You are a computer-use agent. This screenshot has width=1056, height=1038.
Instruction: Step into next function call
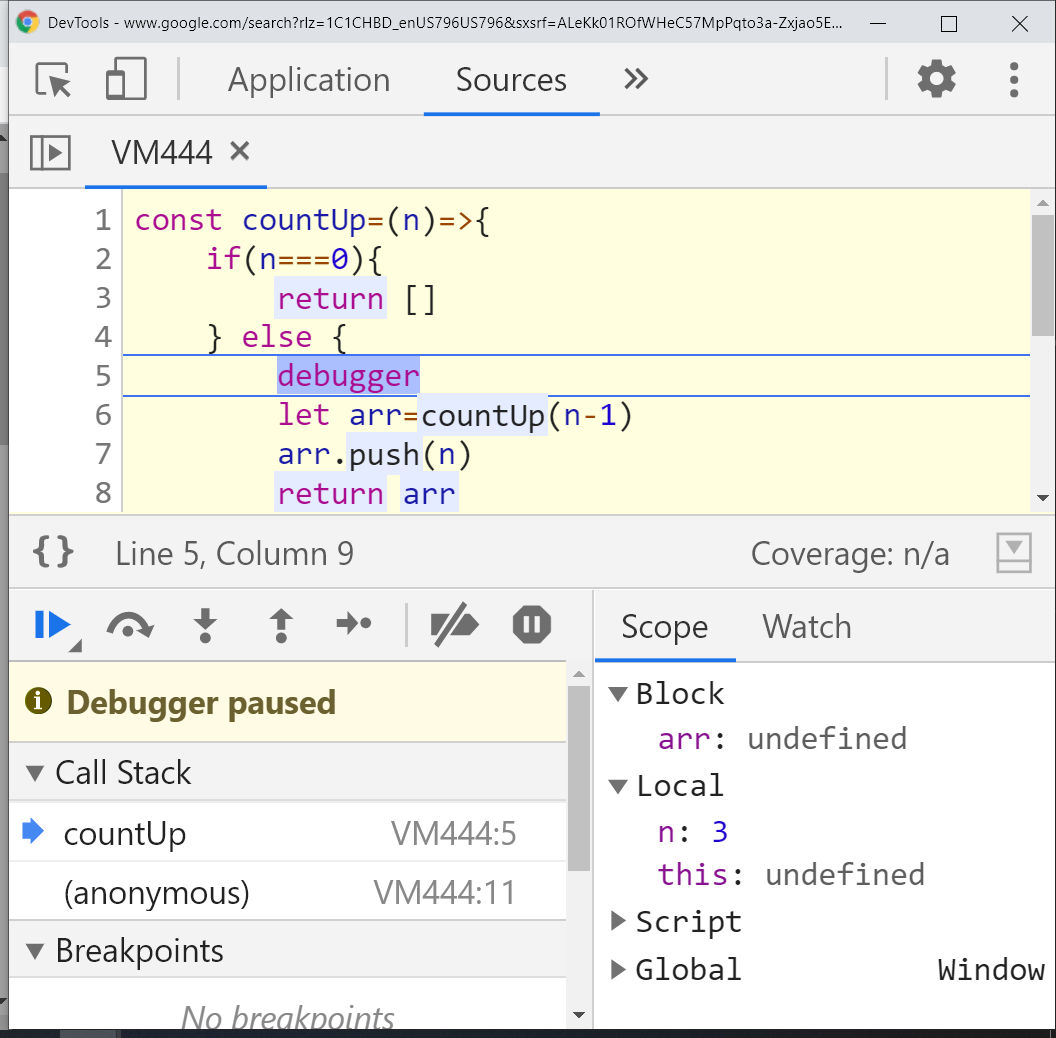[x=205, y=625]
